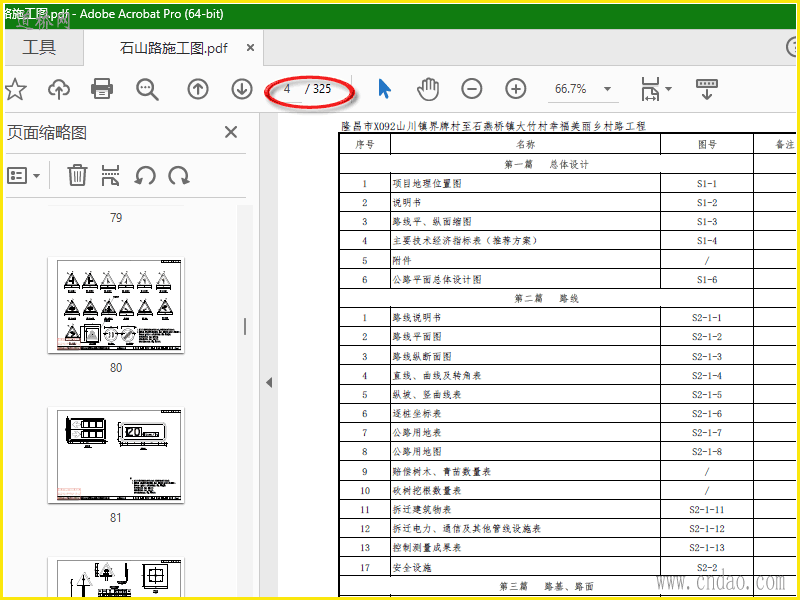This screenshot has height=600, width=800.
Task: Click the 逐桩坐标表 entry
Action: coord(416,413)
